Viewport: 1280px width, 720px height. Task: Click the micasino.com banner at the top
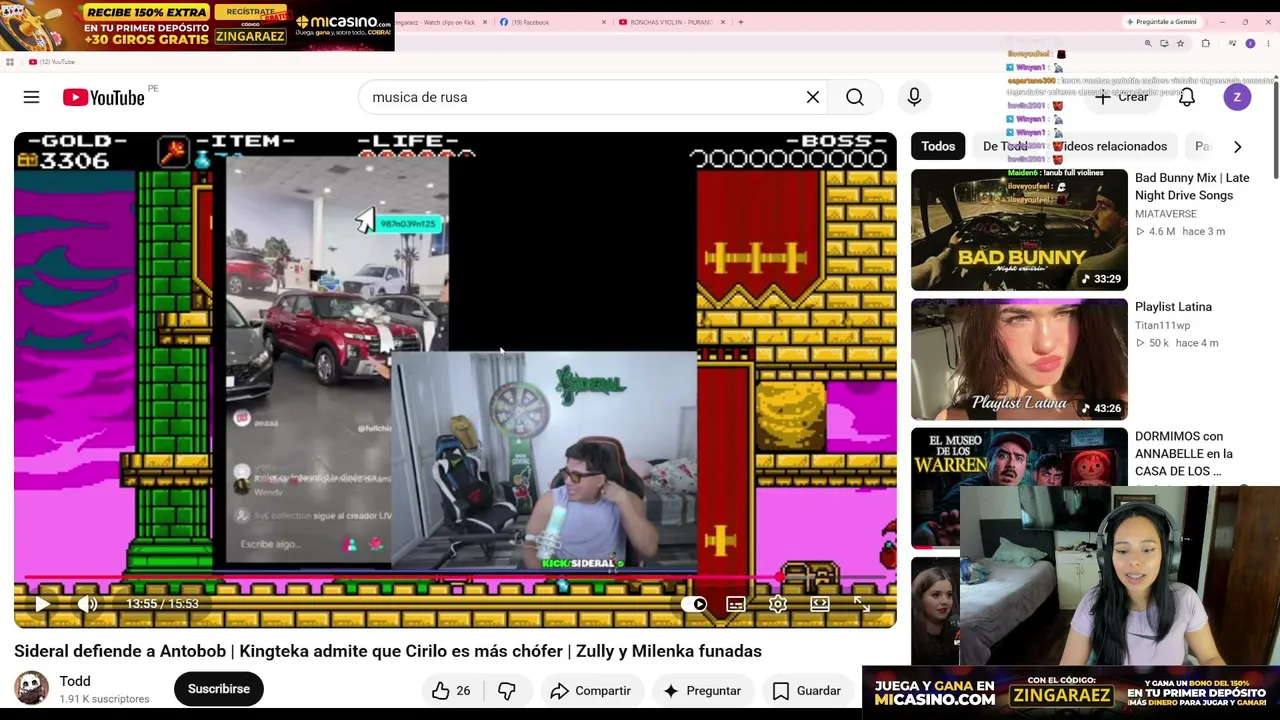pos(197,26)
